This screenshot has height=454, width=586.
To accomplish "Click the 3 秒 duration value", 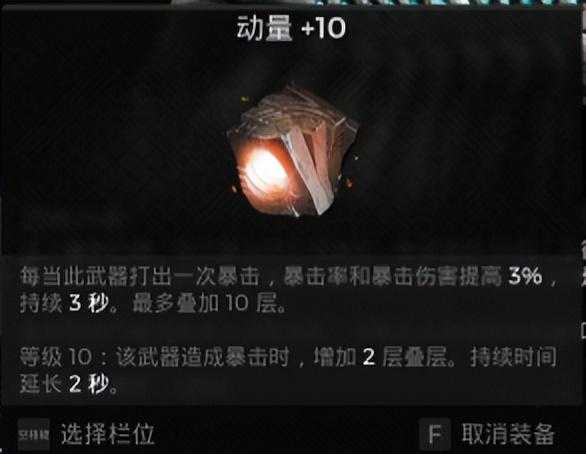I will tap(89, 303).
